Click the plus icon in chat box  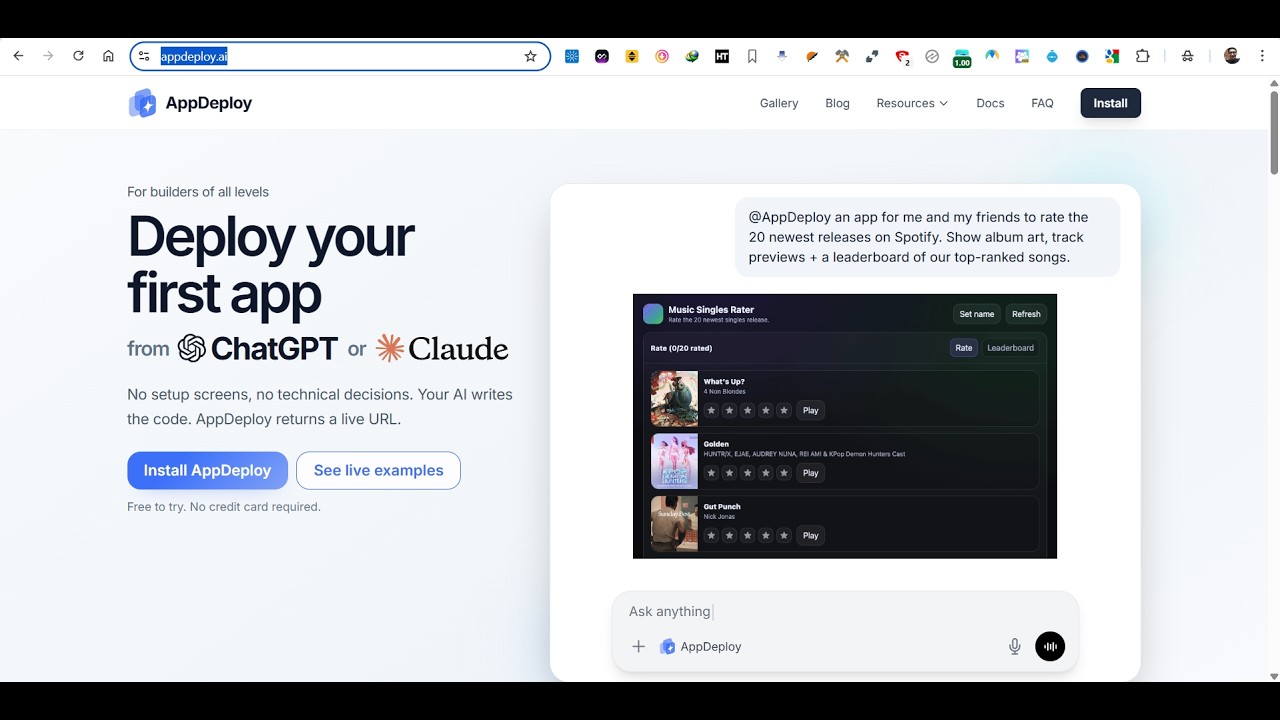(638, 646)
